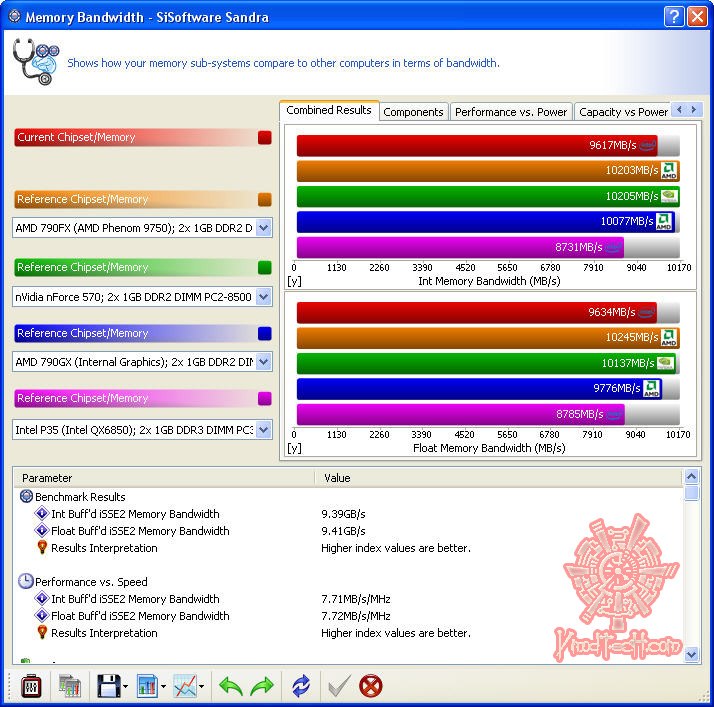The image size is (714, 707).
Task: Click the stethoscope brain module logo
Action: [x=36, y=62]
